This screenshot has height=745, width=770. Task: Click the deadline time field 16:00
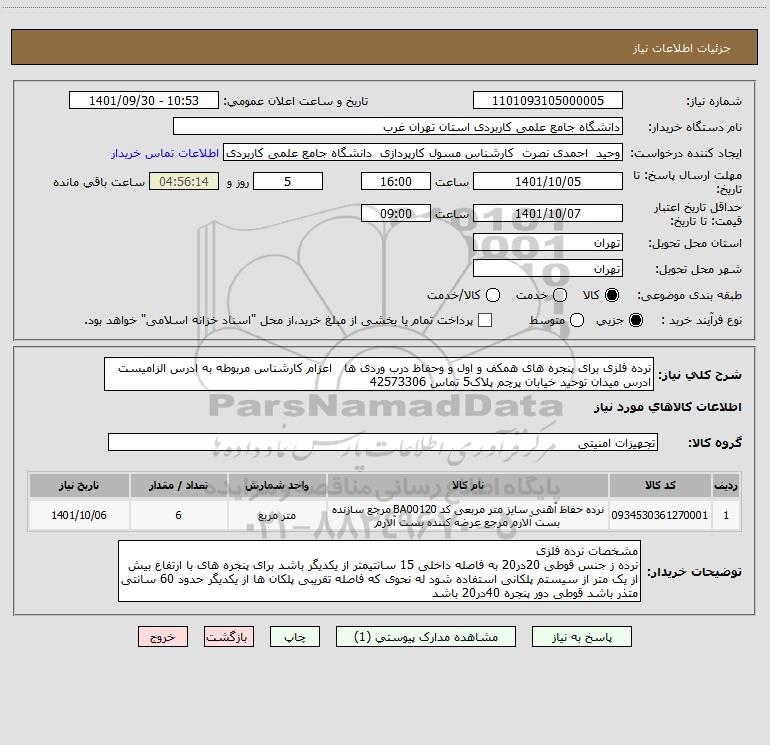396,181
